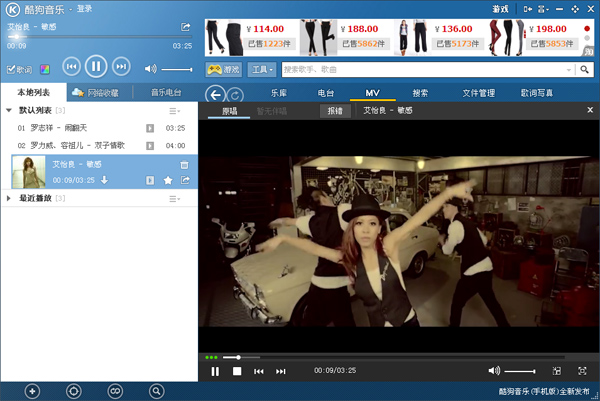Refresh the page with circular arrow
Image resolution: width=600 pixels, height=401 pixels.
click(x=235, y=95)
